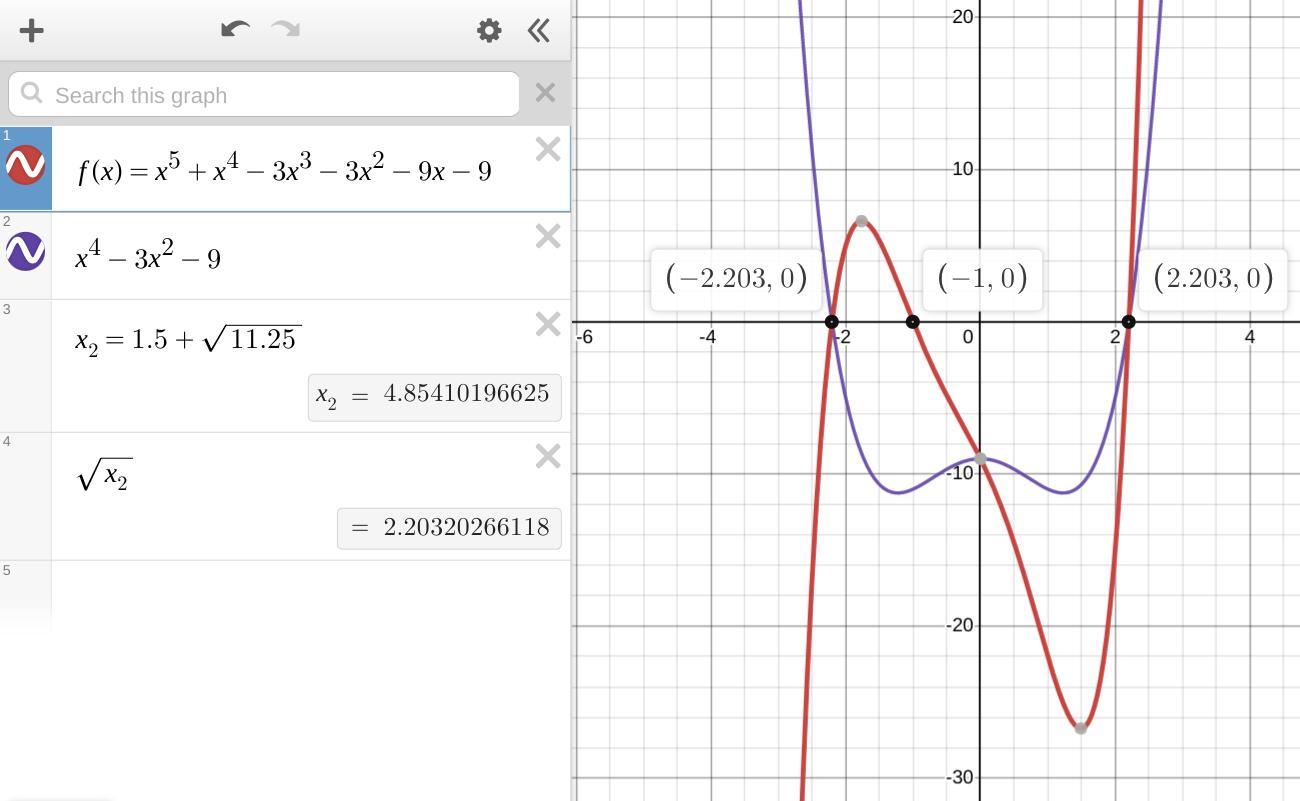Image resolution: width=1300 pixels, height=801 pixels.
Task: Delete expression 3 defining x₂
Action: click(548, 324)
